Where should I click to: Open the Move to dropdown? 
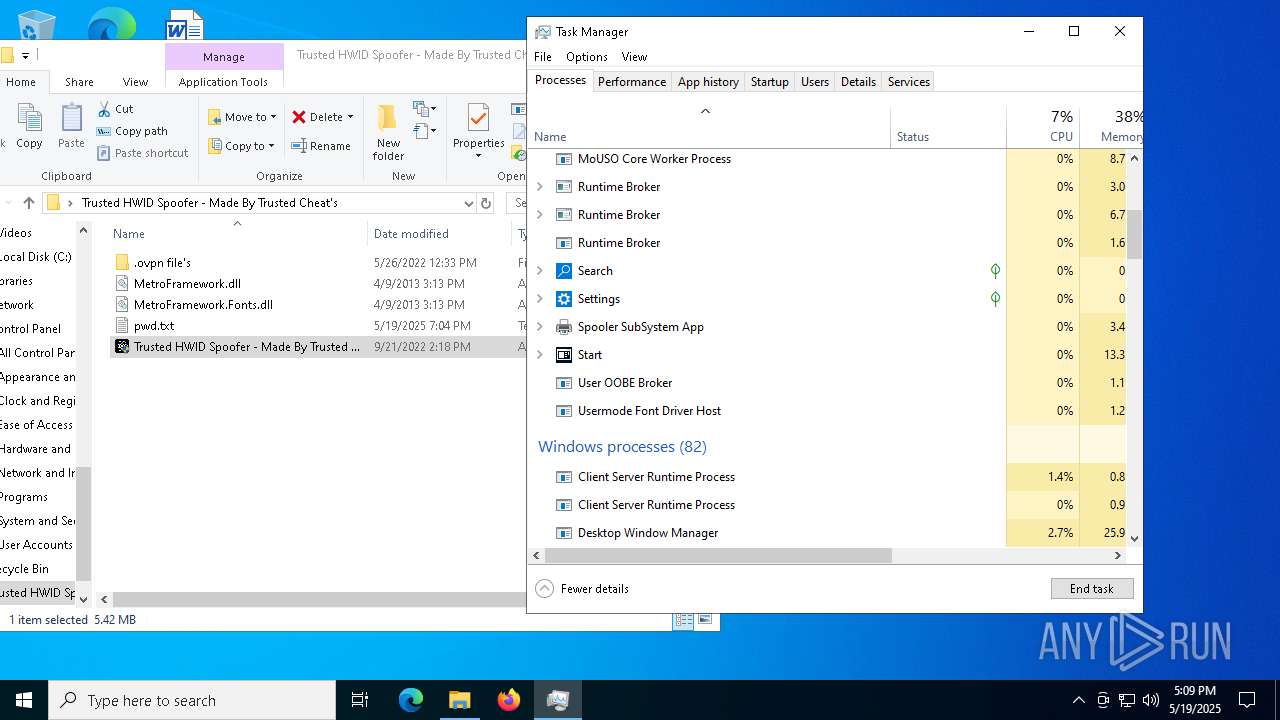[243, 117]
